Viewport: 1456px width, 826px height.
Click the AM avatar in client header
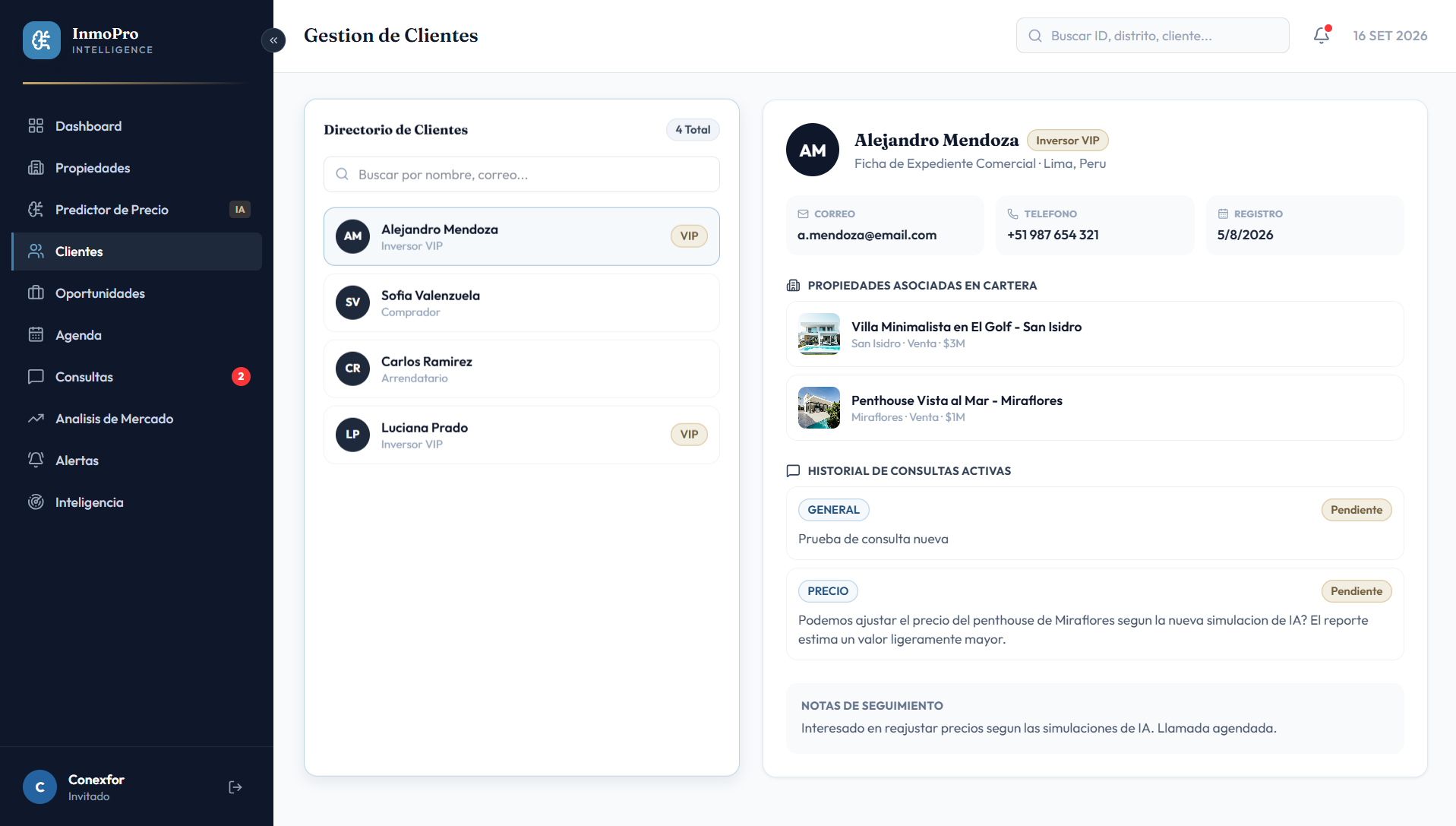click(x=813, y=150)
